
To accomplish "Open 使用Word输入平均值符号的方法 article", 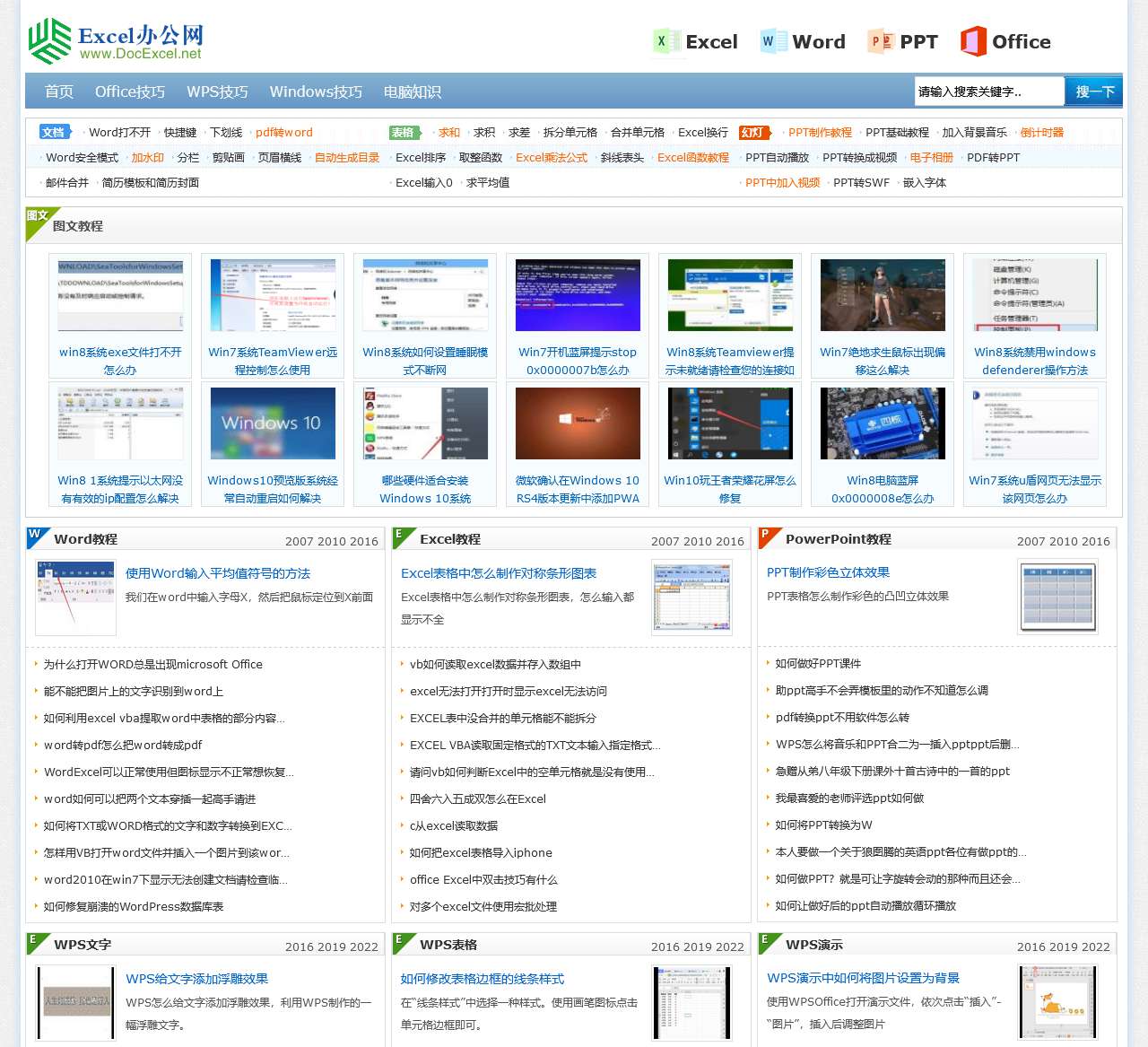I will click(x=218, y=573).
